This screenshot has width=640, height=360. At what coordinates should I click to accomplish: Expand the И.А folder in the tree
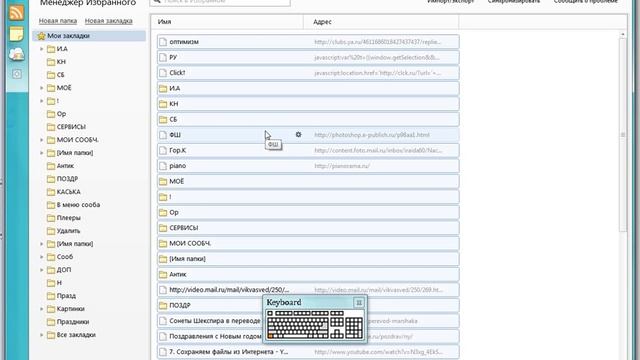click(42, 49)
